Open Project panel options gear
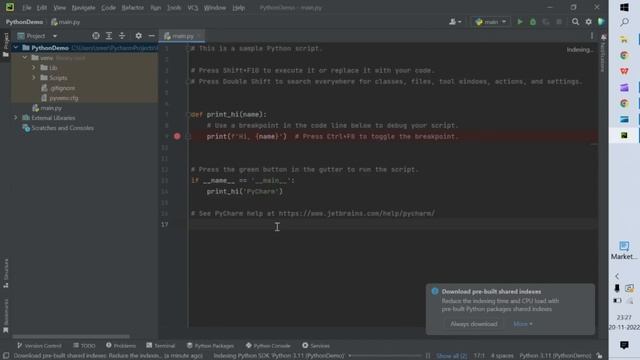Viewport: 640px width, 360px height. pos(138,36)
